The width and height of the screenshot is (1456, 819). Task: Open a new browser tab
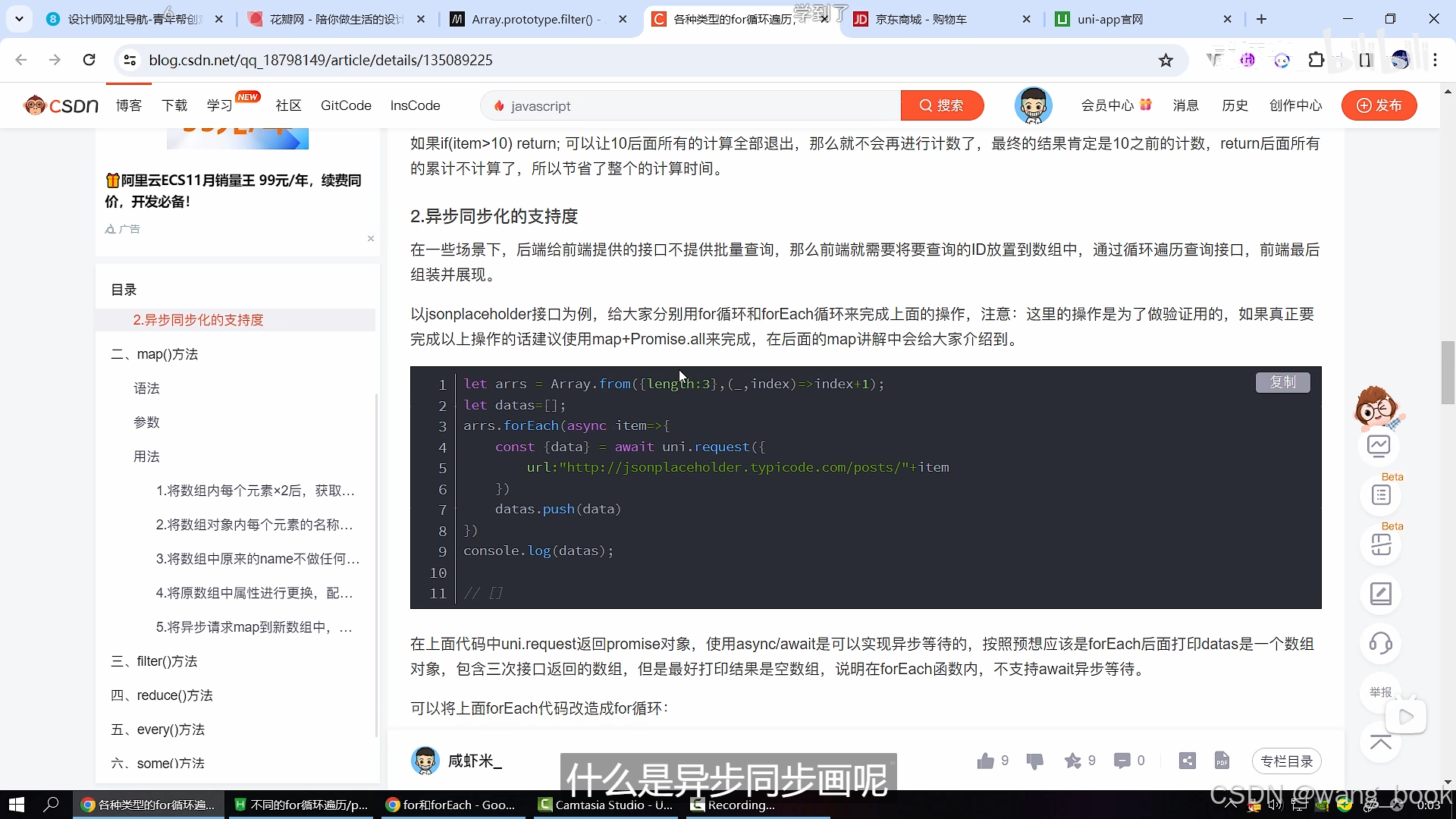click(1262, 19)
